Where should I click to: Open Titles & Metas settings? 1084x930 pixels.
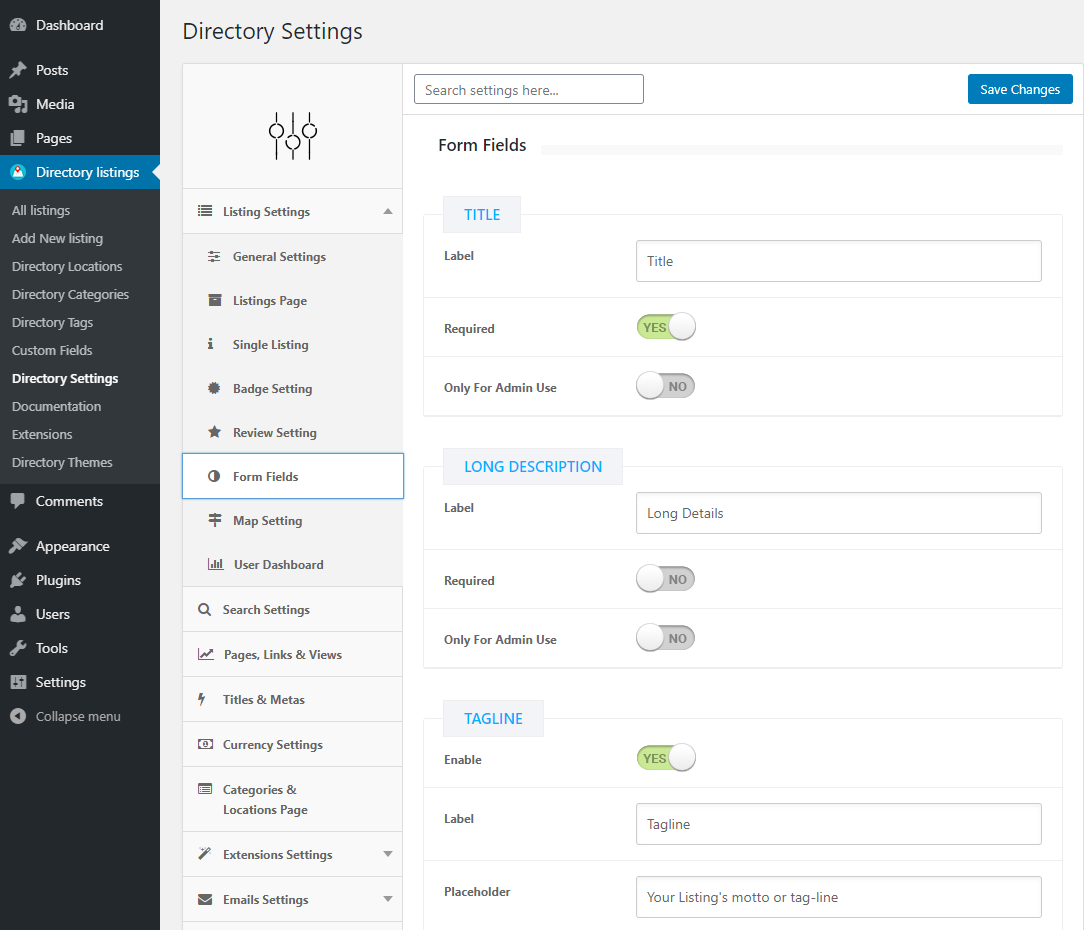tap(292, 699)
